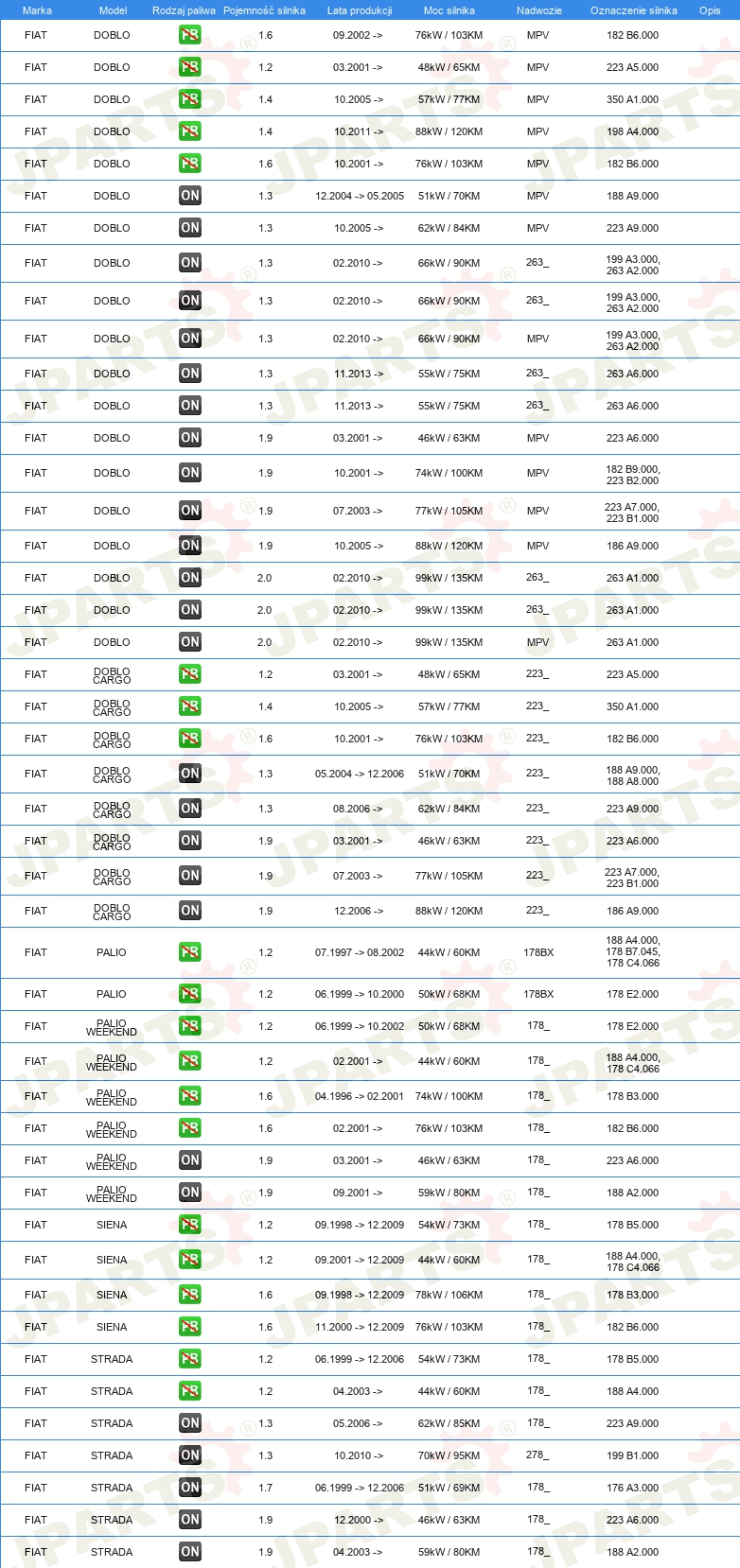Screen dimensions: 740x1568
Task: Click the 'Nadwozie' column header
Action: 539,10
